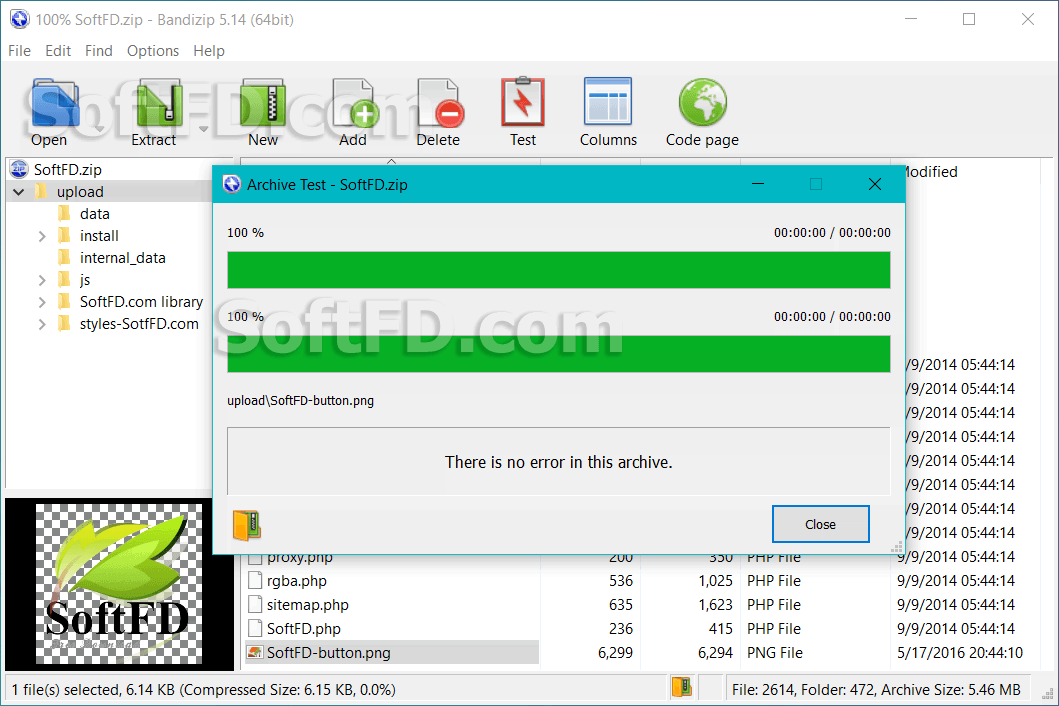The width and height of the screenshot is (1059, 706).
Task: Select the install folder in the tree
Action: point(99,236)
